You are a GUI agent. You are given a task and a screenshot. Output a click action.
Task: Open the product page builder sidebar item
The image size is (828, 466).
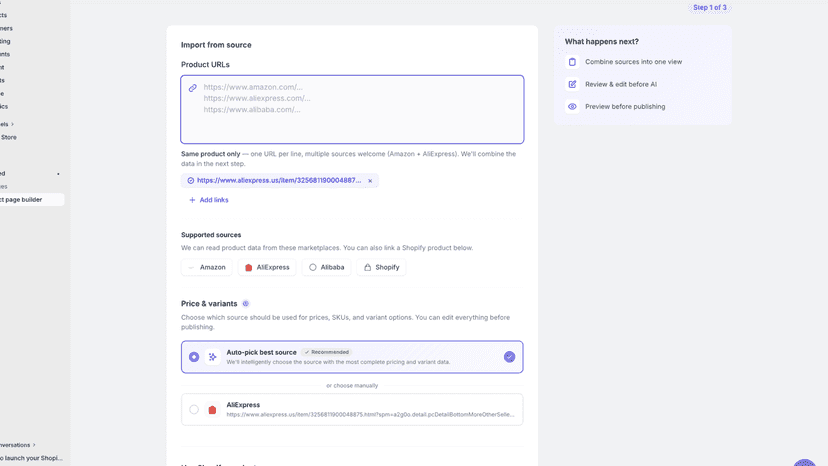click(x=30, y=200)
